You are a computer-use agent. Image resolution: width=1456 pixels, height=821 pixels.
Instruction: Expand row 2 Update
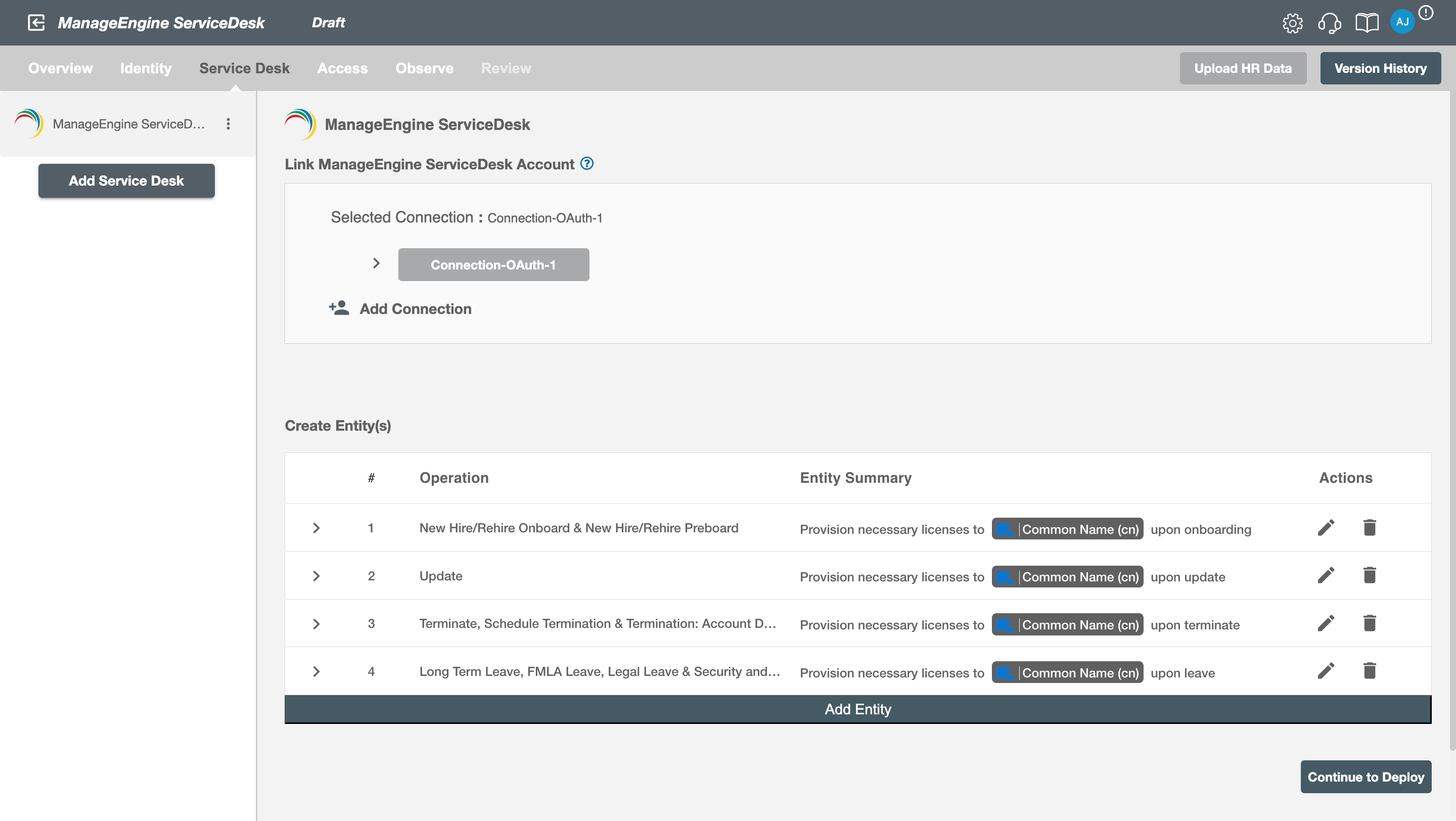pos(316,576)
